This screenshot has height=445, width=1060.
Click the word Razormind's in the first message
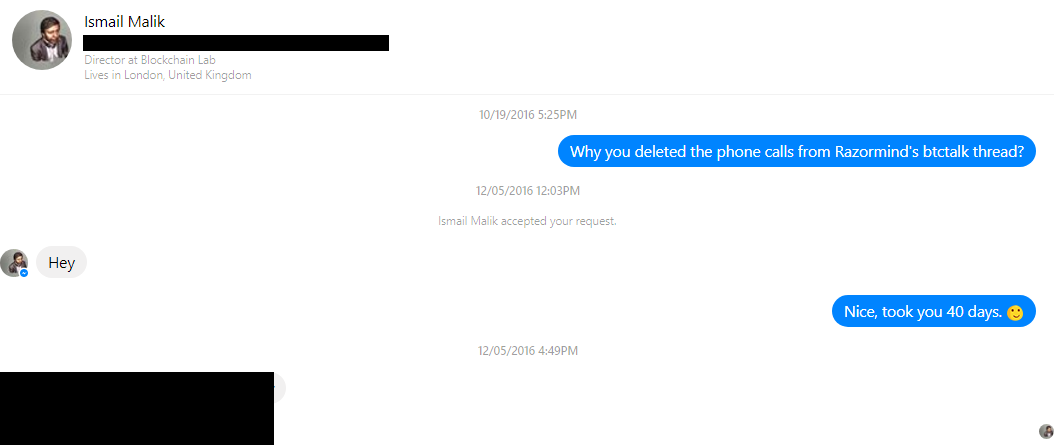[875, 151]
